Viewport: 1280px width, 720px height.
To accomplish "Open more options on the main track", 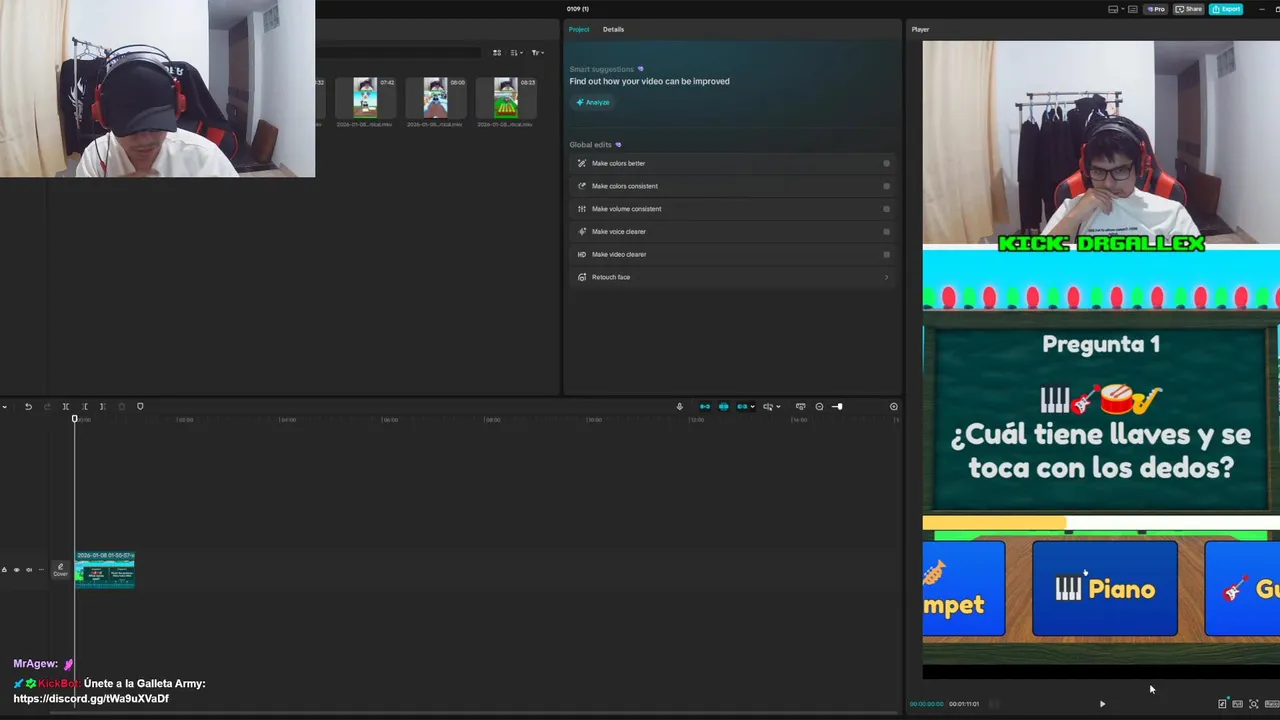I will 41,570.
